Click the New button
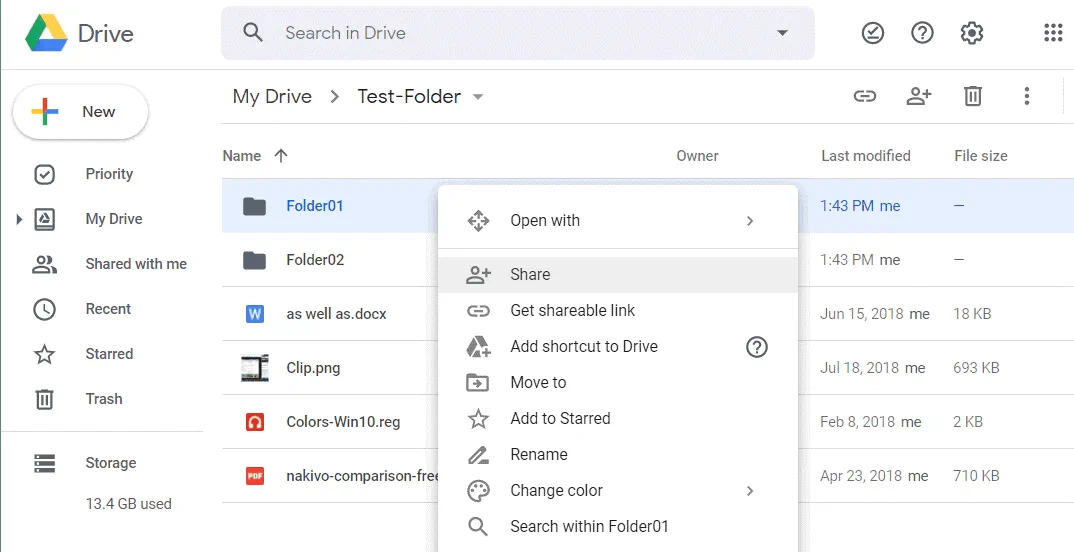Viewport: 1074px width, 552px height. [81, 112]
